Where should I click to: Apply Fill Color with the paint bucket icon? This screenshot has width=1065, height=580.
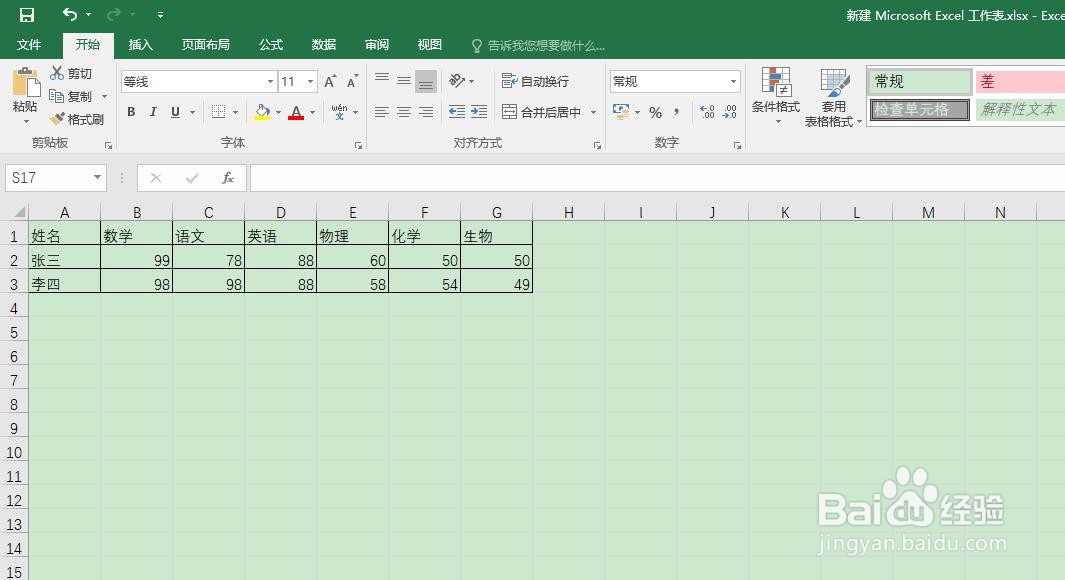[260, 112]
